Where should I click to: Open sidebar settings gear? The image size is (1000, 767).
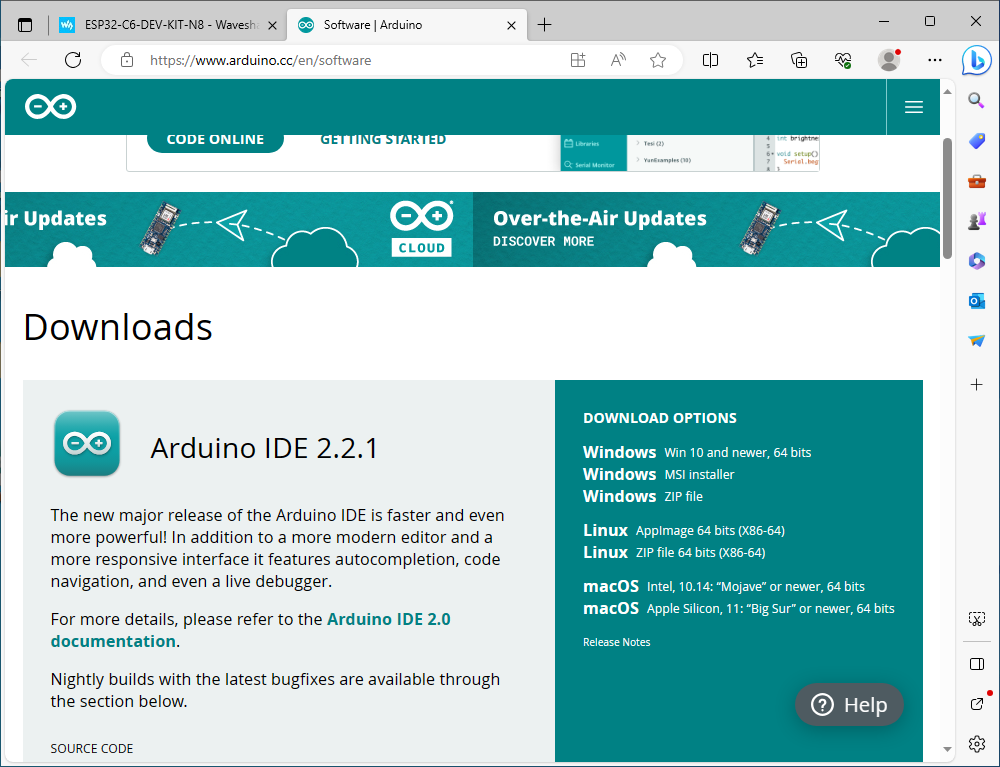pyautogui.click(x=976, y=743)
